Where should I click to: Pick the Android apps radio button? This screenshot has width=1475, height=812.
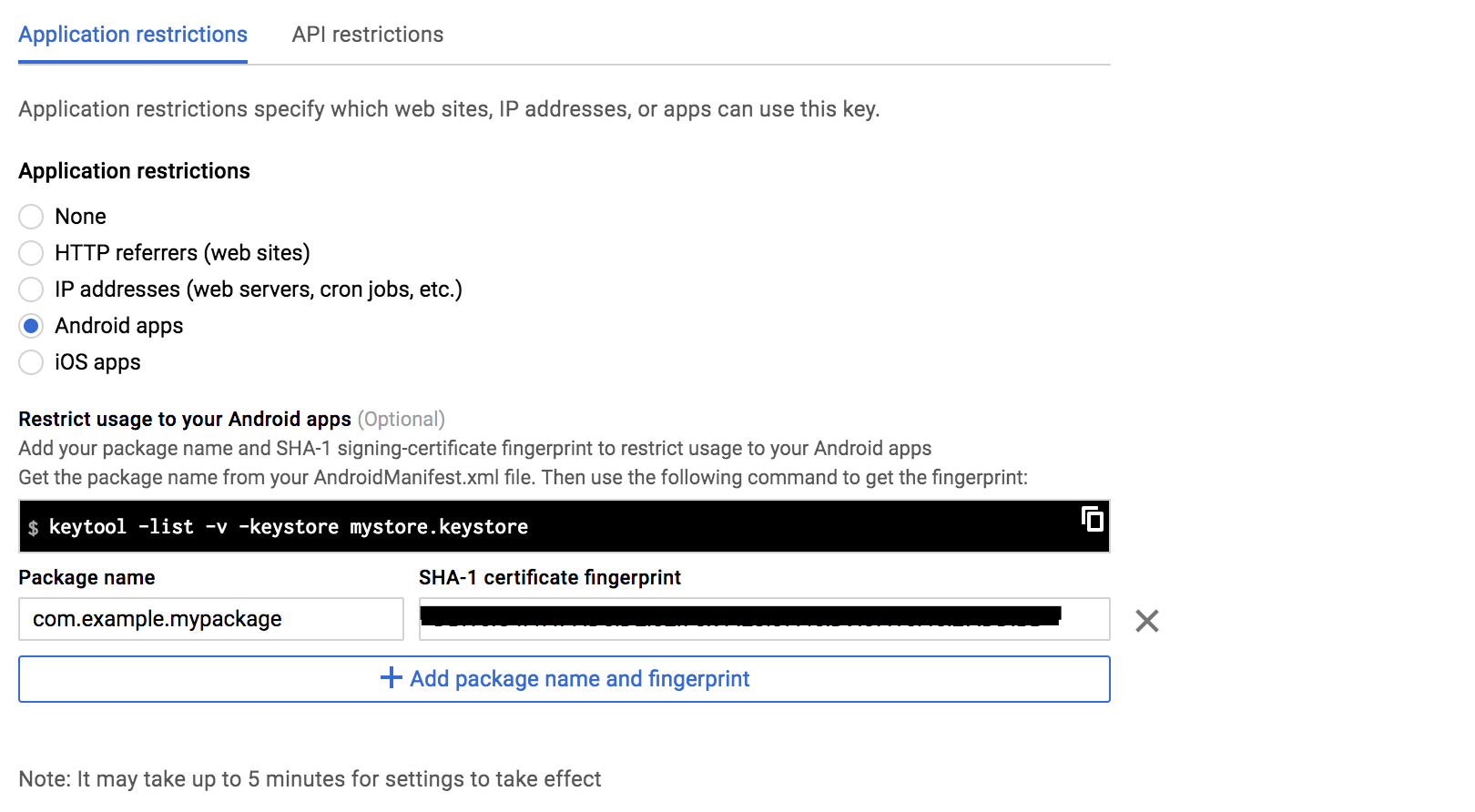tap(31, 326)
